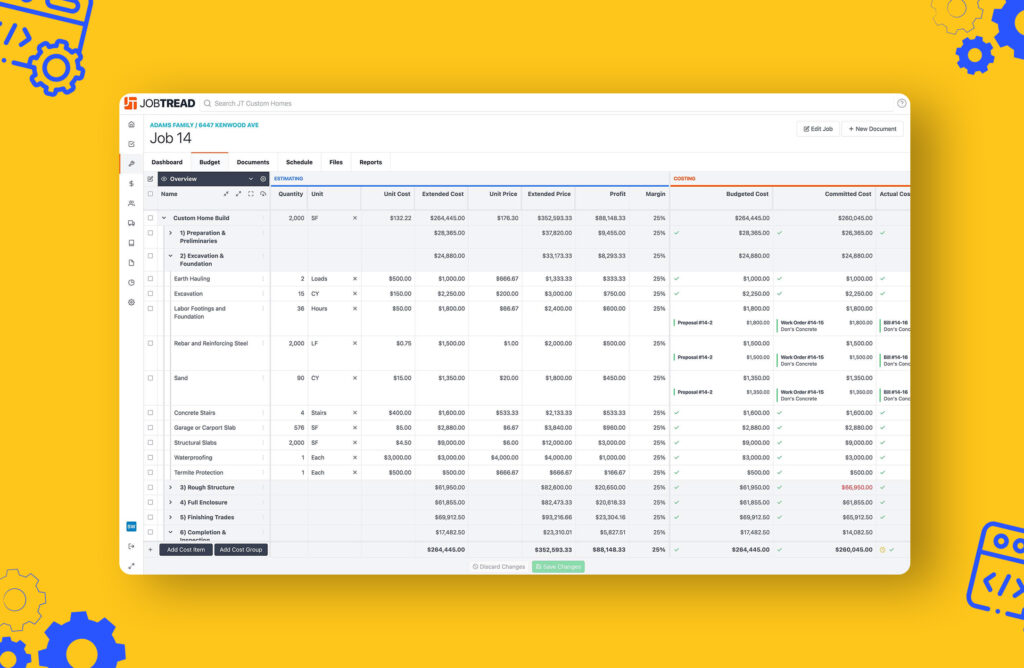Click the blue user avatar badge
Image resolution: width=1024 pixels, height=668 pixels.
(x=131, y=526)
